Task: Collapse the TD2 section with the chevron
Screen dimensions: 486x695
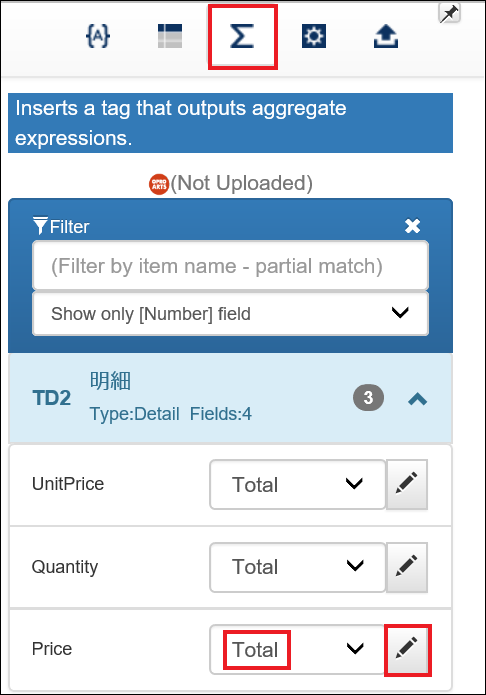Action: 417,399
